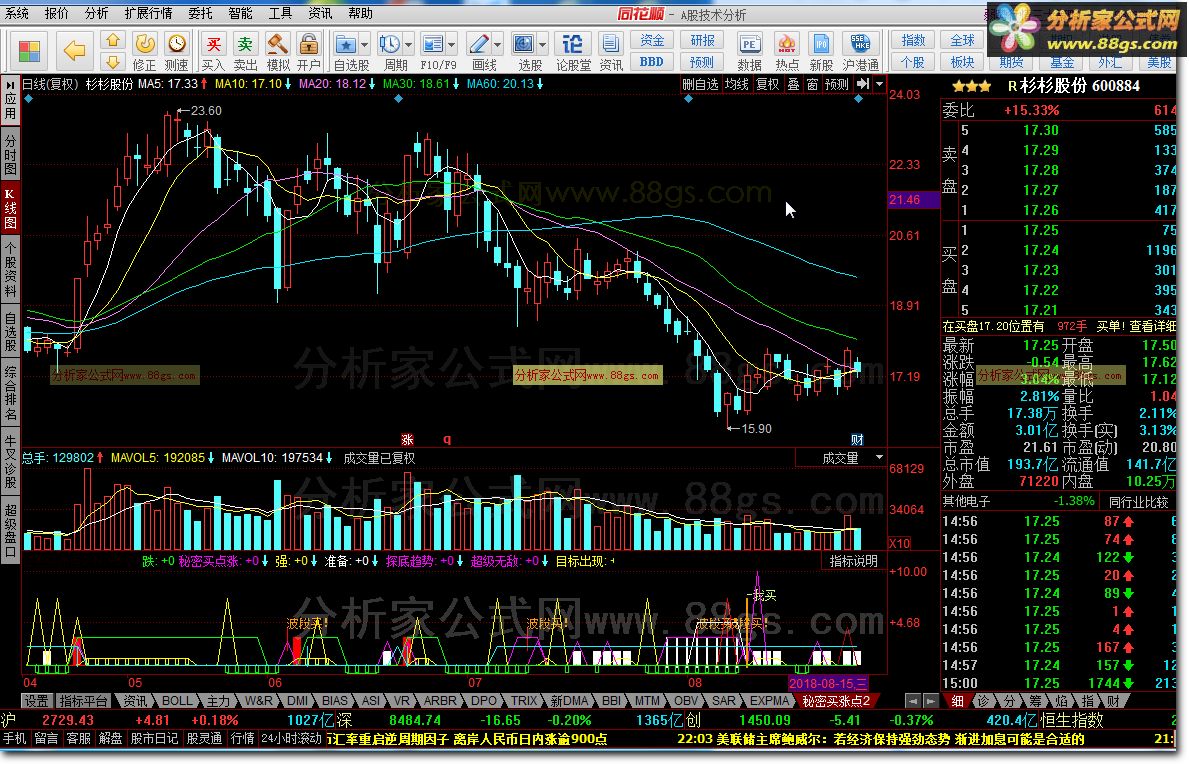Click the 同行业比较 link
This screenshot has width=1189, height=764.
coord(1138,502)
